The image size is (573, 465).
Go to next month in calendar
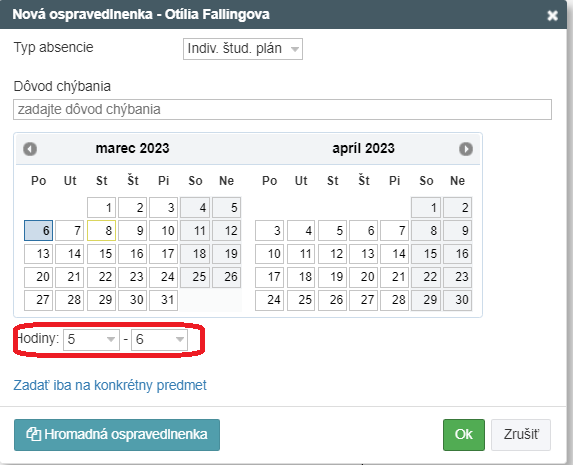pyautogui.click(x=466, y=149)
